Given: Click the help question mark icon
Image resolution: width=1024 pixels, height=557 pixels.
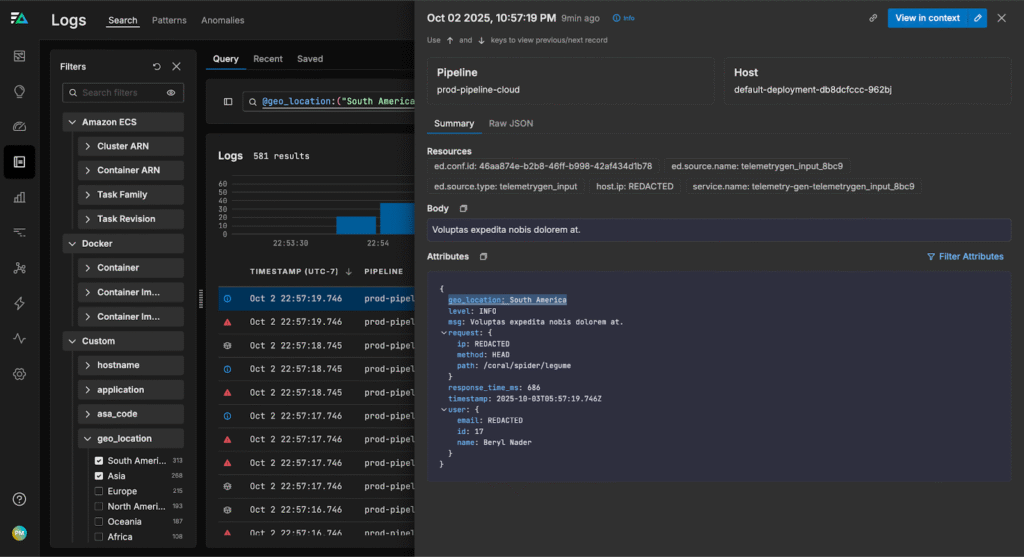Looking at the screenshot, I should [x=19, y=499].
